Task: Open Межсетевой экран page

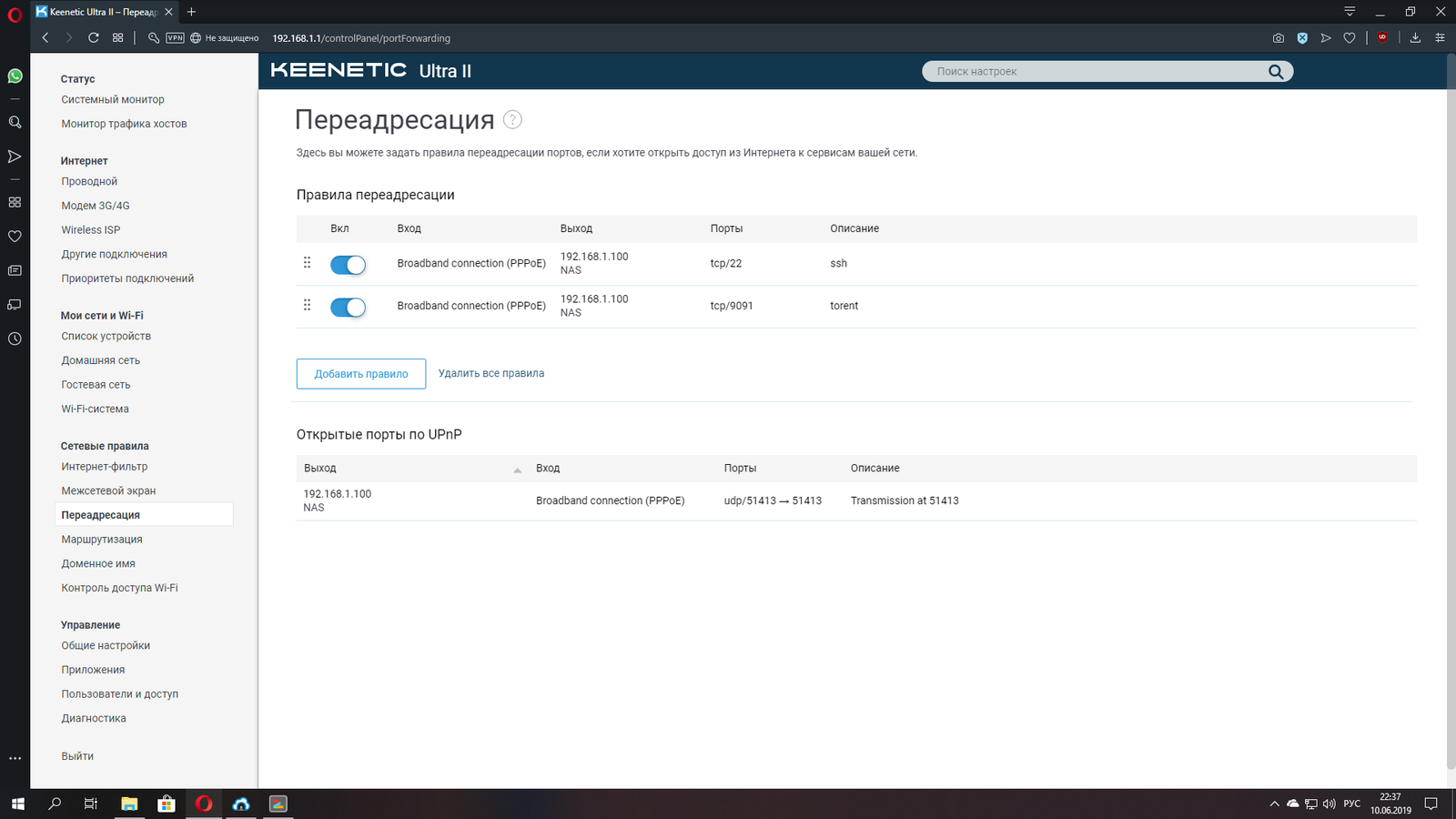Action: pyautogui.click(x=108, y=490)
